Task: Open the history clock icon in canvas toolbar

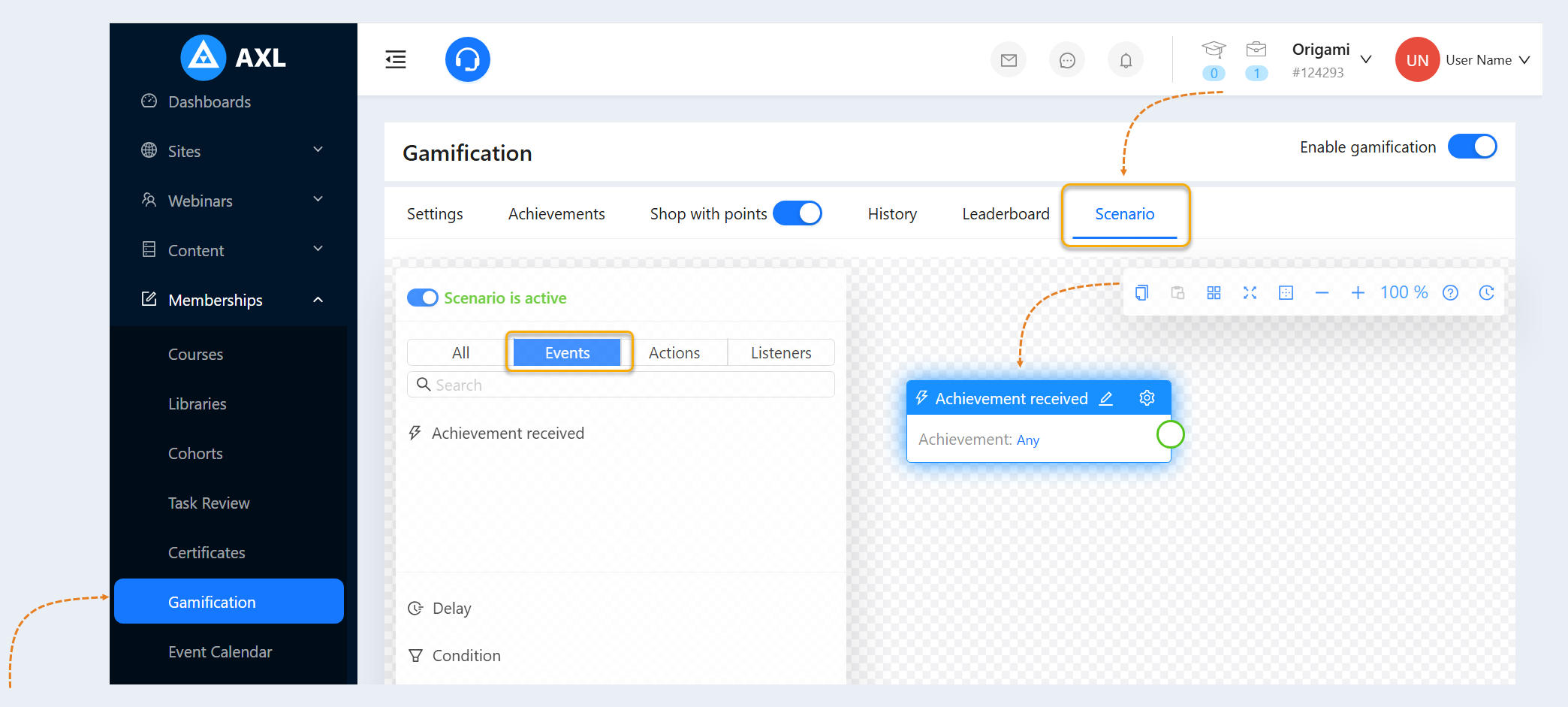Action: click(1486, 293)
